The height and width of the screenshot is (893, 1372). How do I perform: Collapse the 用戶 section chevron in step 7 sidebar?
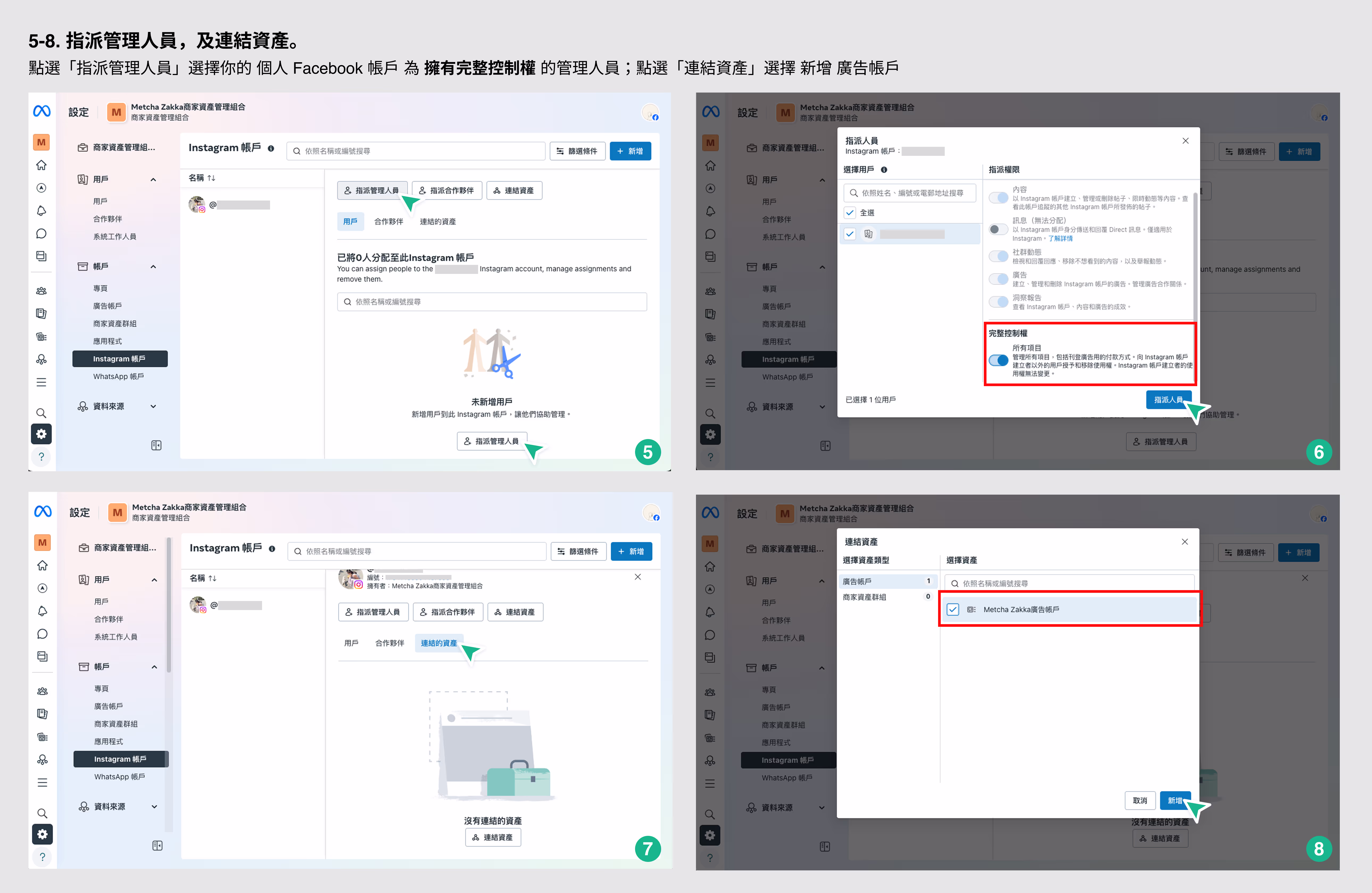(x=155, y=580)
